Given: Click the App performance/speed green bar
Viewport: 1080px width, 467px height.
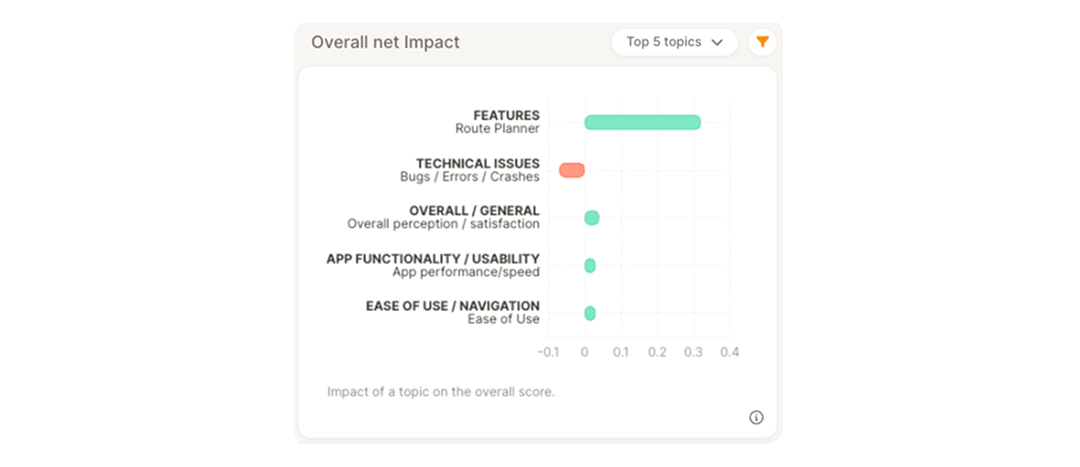Looking at the screenshot, I should [590, 265].
